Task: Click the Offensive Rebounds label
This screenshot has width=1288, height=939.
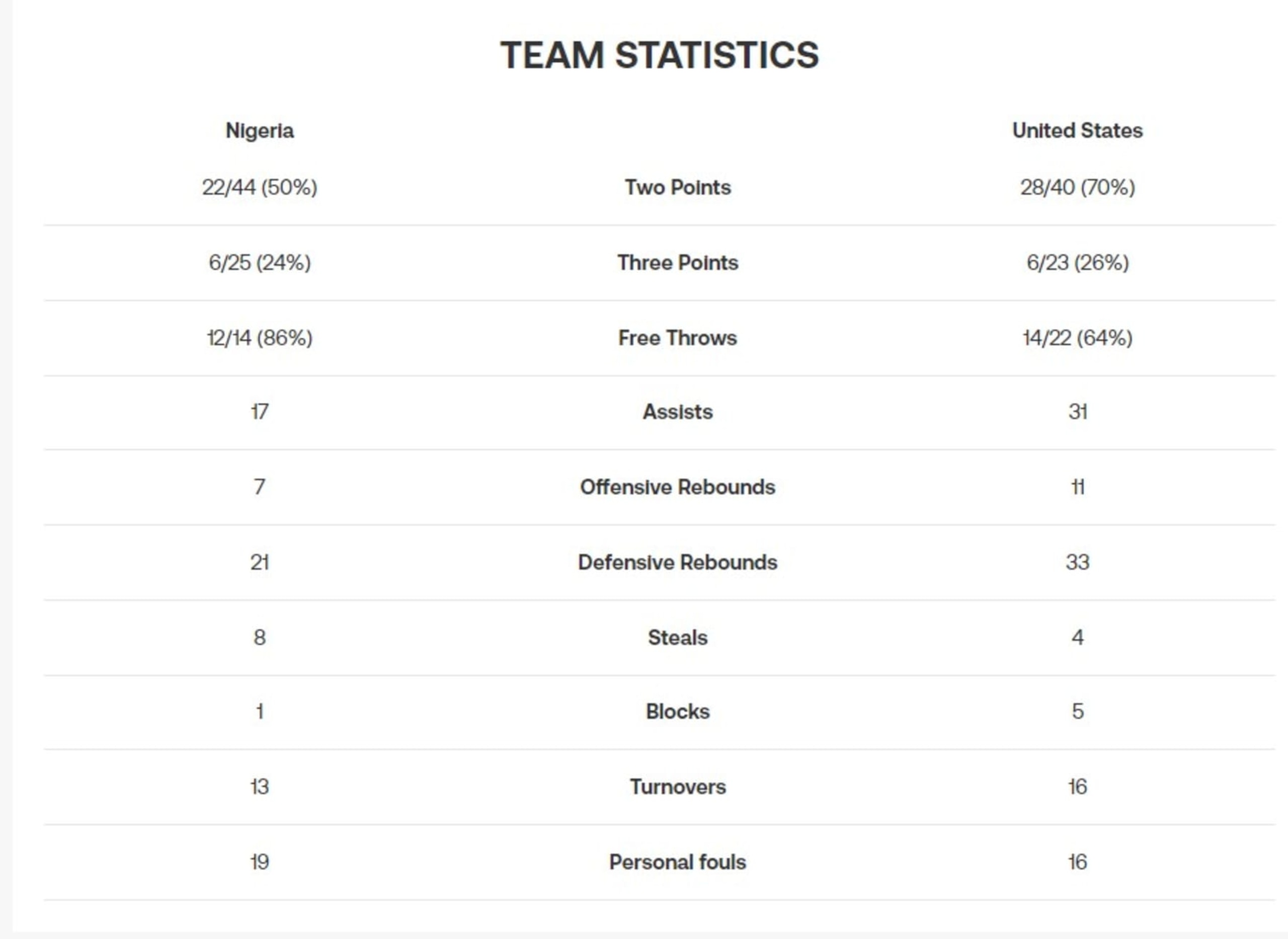Action: (678, 487)
